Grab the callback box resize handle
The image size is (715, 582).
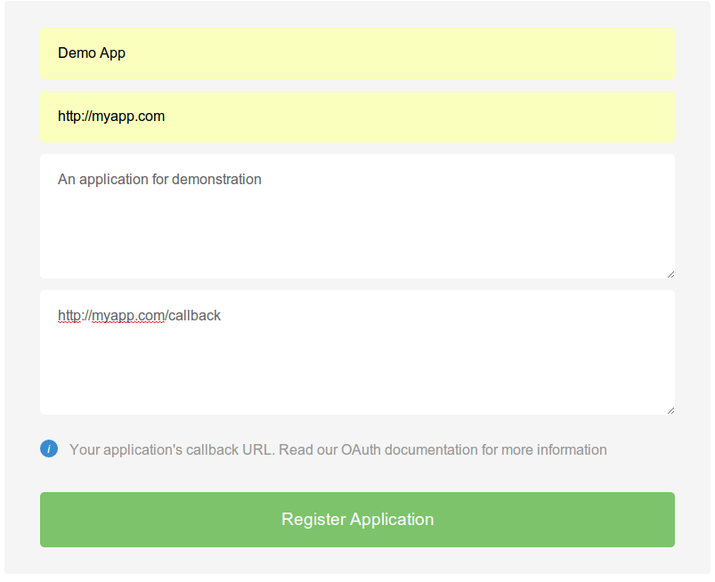point(670,411)
